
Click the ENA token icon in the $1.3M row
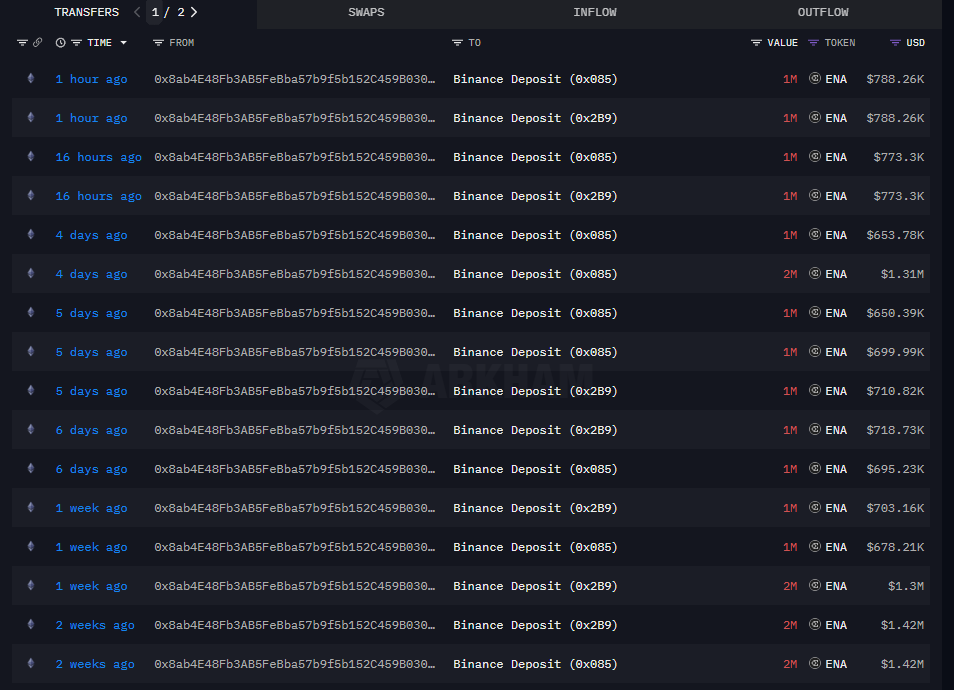point(815,585)
